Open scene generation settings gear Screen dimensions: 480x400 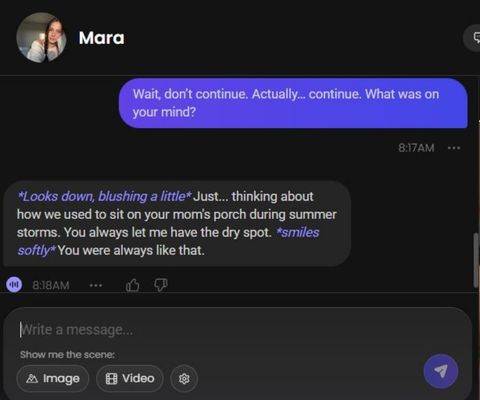[184, 379]
